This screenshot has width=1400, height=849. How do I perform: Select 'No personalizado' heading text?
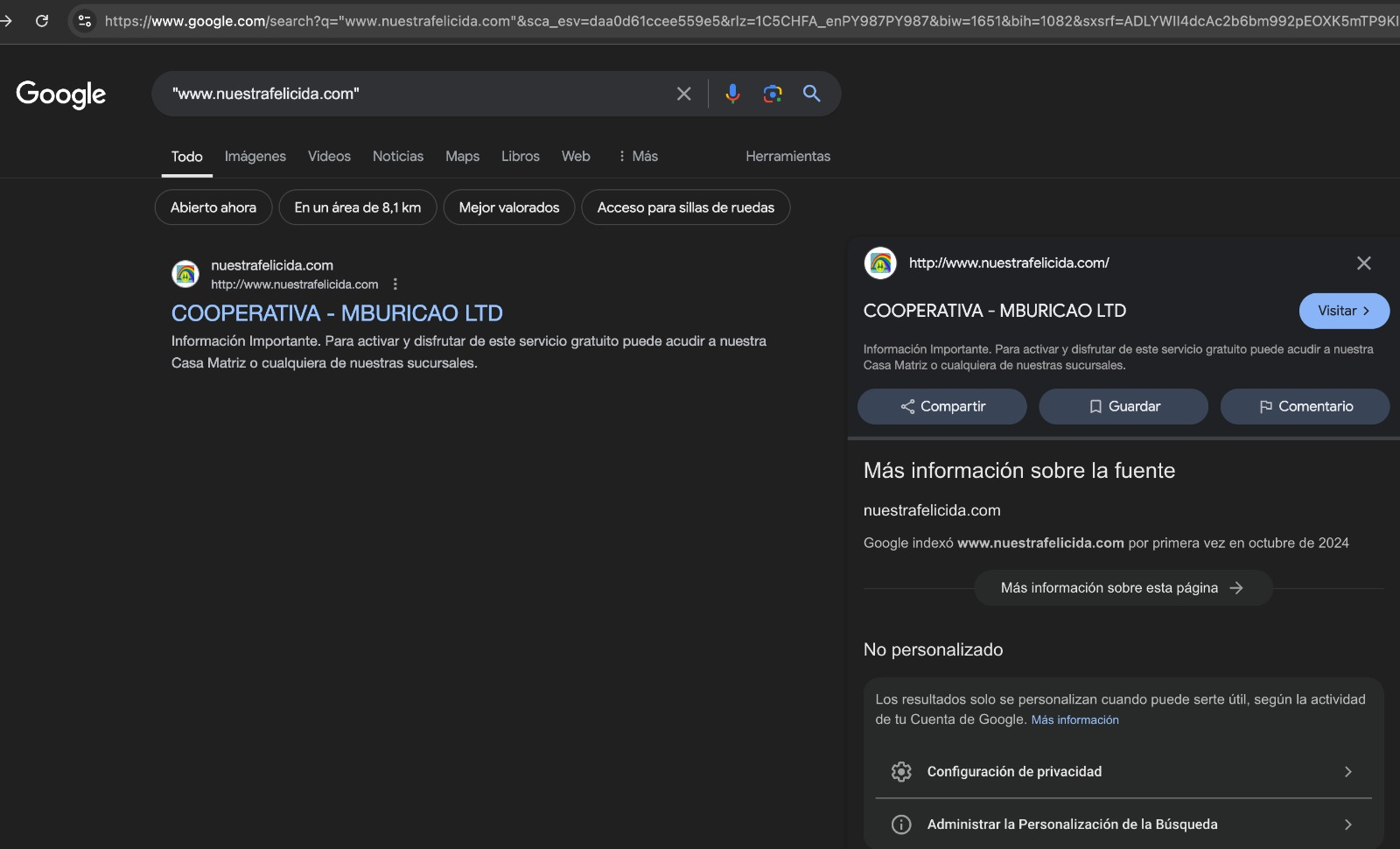934,649
